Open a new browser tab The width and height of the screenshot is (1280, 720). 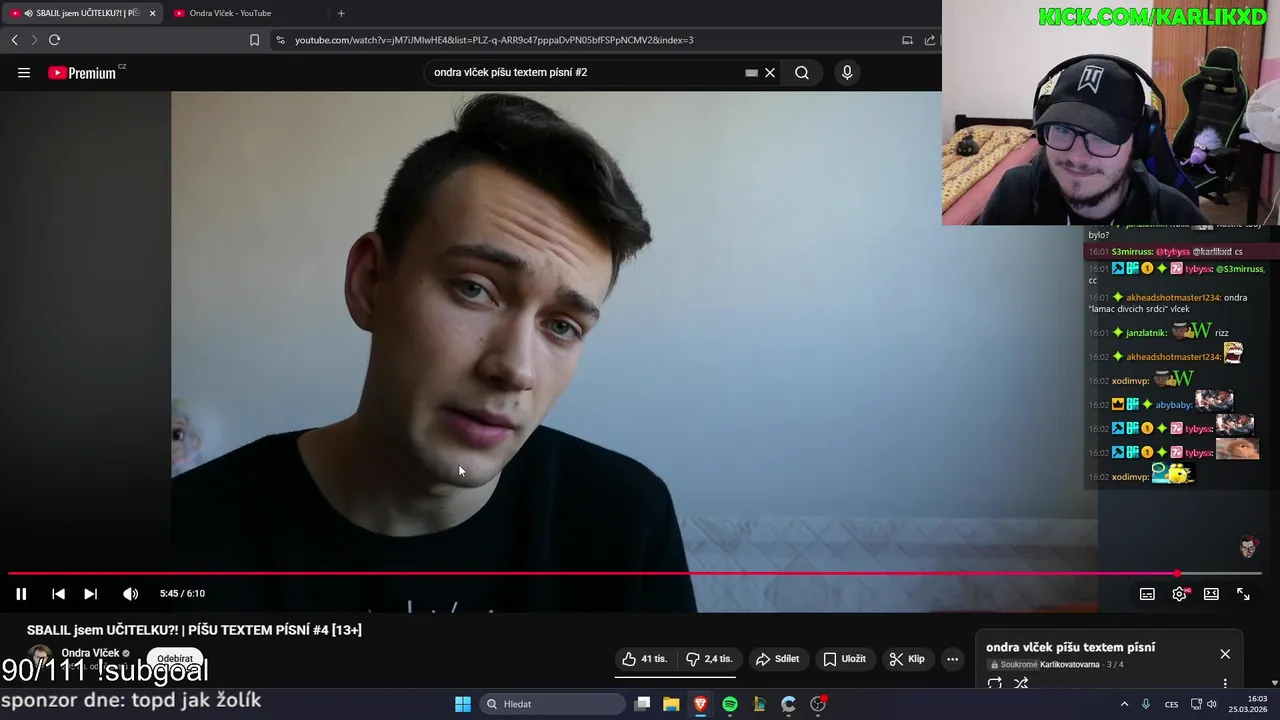[341, 13]
